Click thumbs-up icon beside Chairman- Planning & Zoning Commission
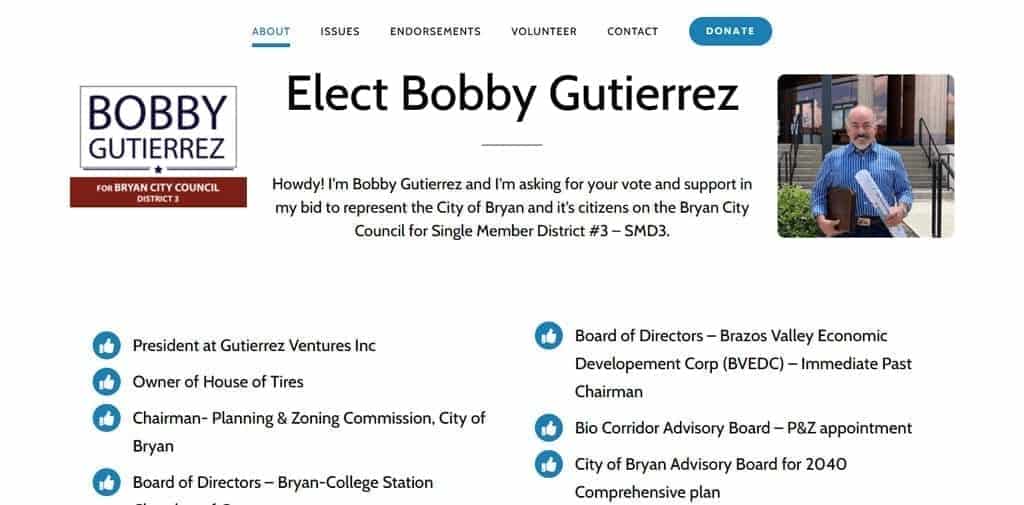 click(x=106, y=418)
